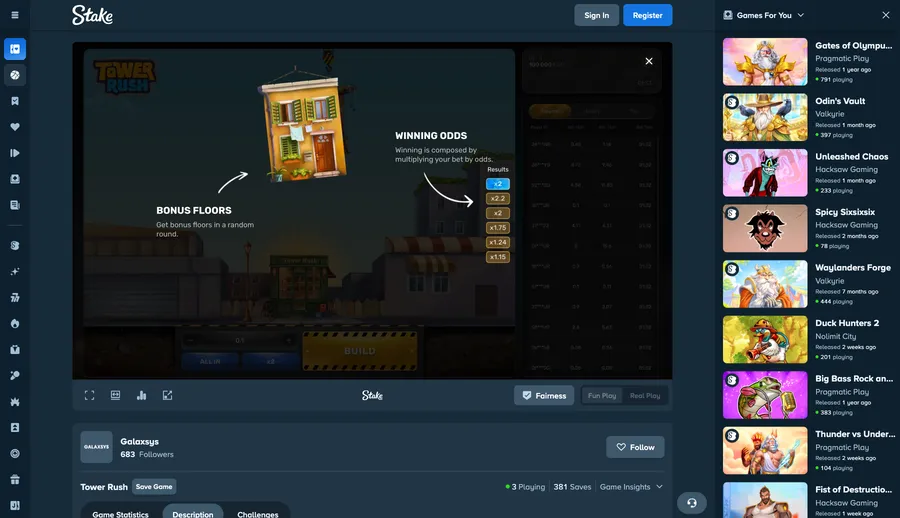Screen dimensions: 900x518
Task: Click the Register button
Action: coord(647,16)
